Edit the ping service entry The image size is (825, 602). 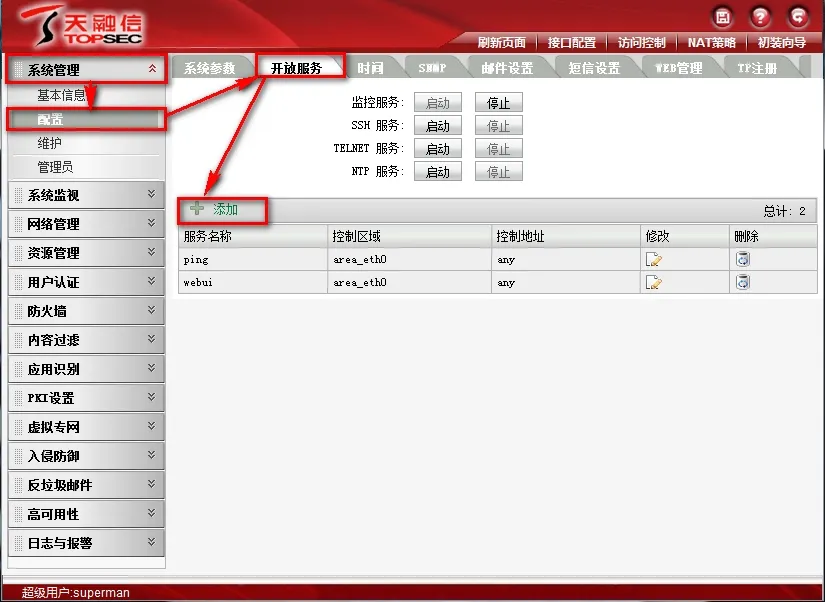pos(653,259)
